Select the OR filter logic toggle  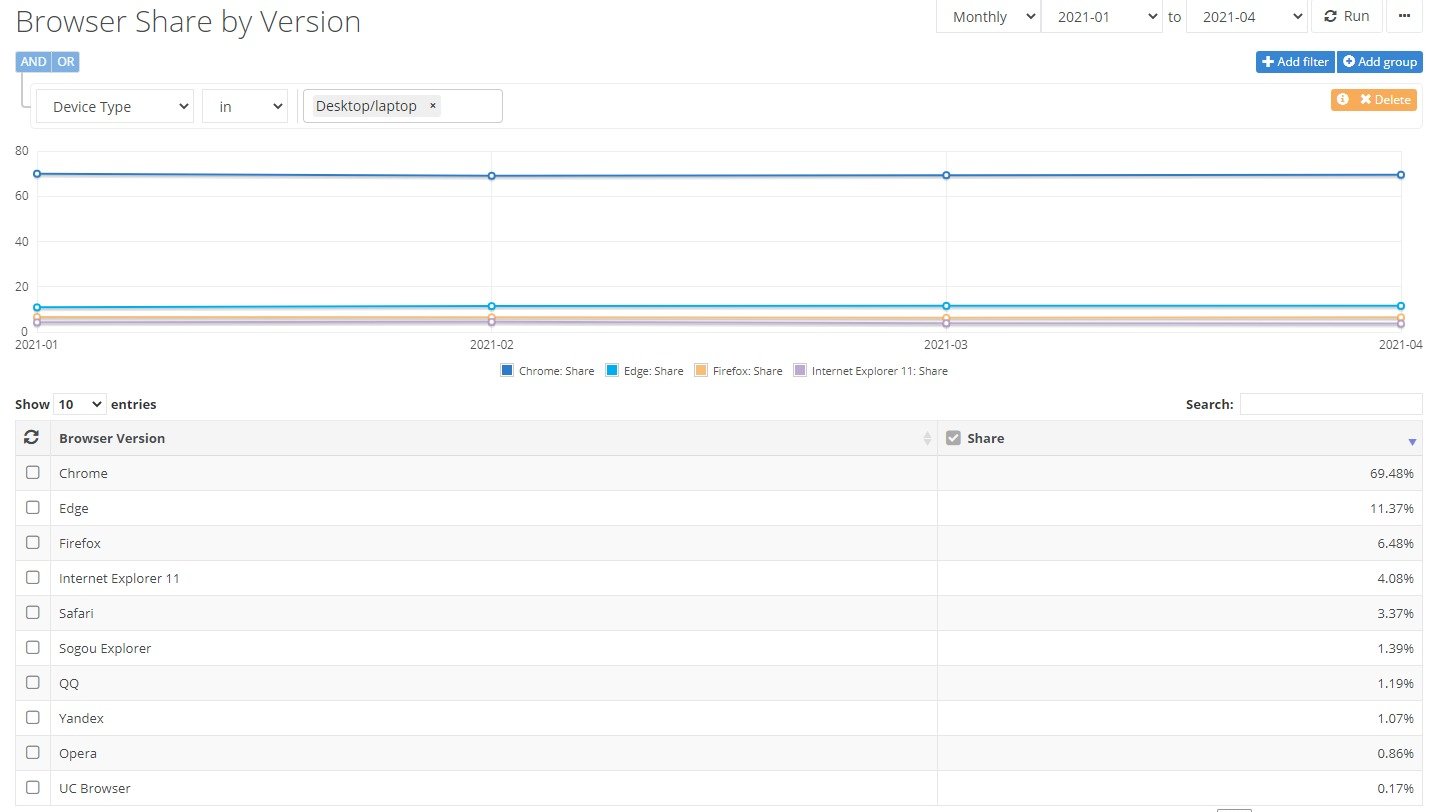point(65,62)
